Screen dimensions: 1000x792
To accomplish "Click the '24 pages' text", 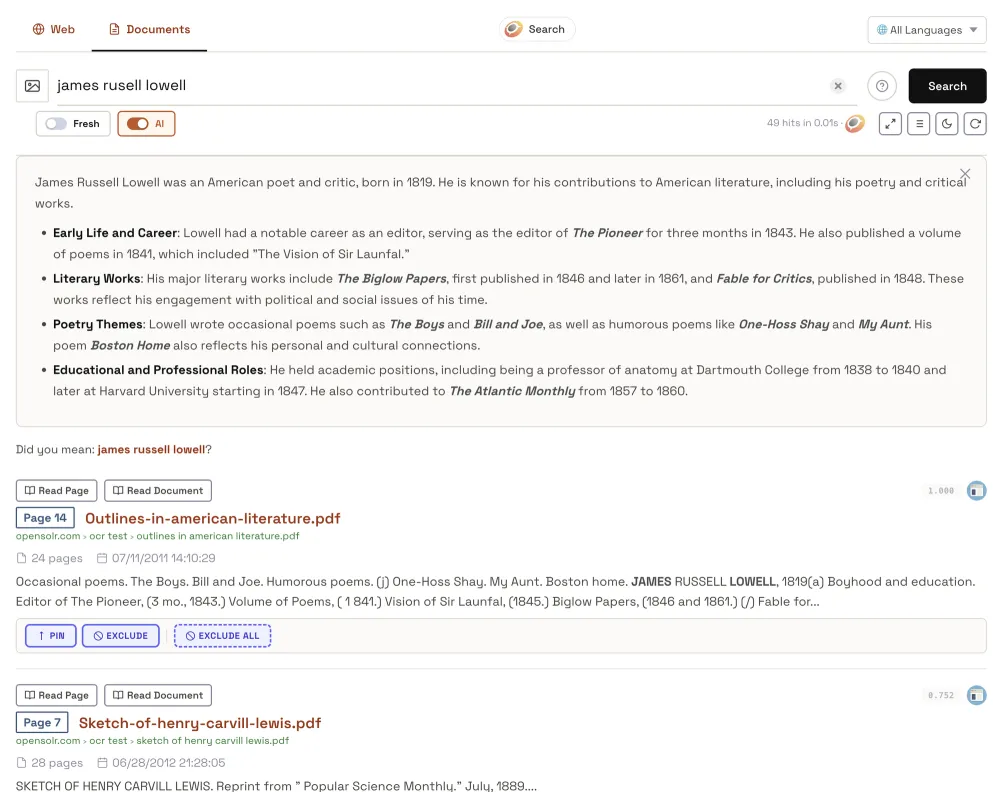I will [57, 559].
